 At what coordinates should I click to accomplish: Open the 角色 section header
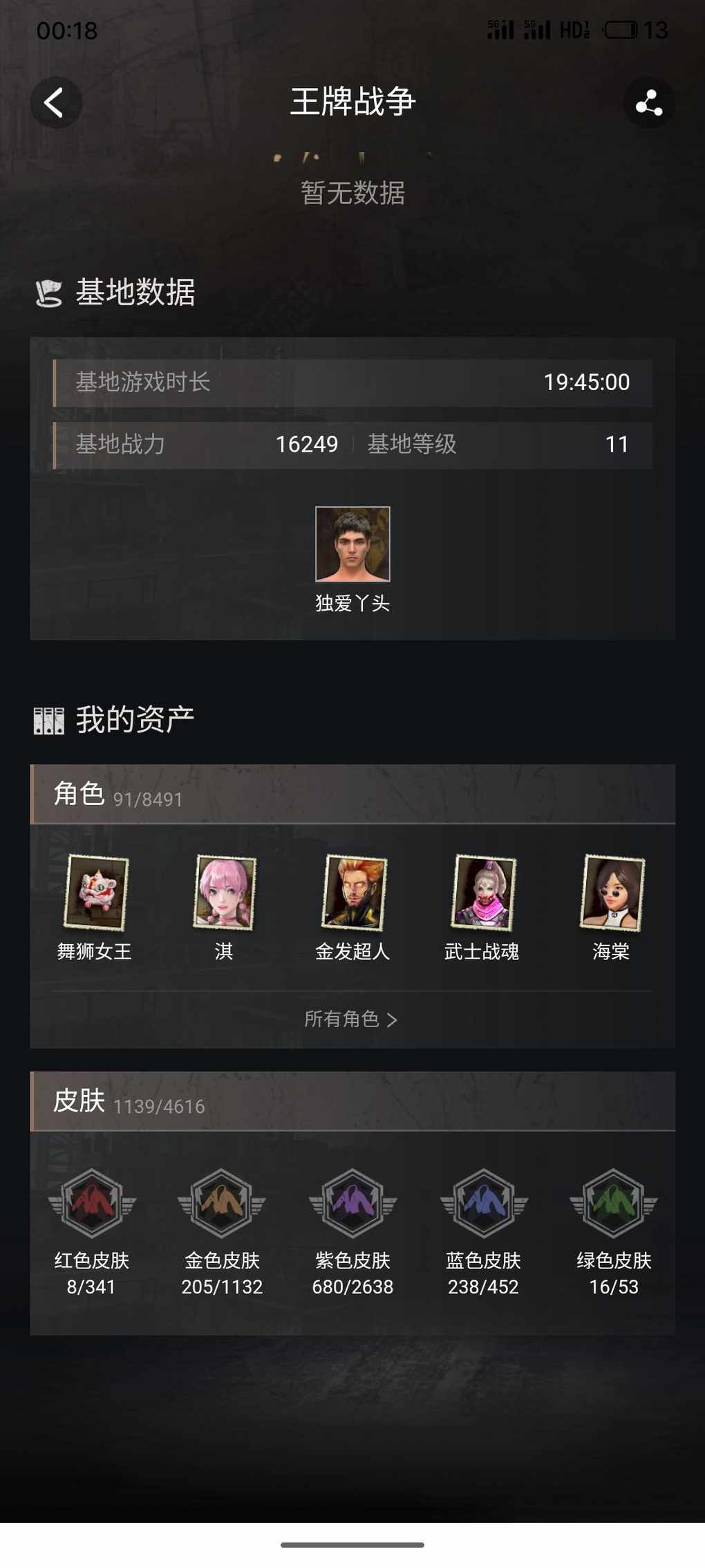click(x=352, y=794)
